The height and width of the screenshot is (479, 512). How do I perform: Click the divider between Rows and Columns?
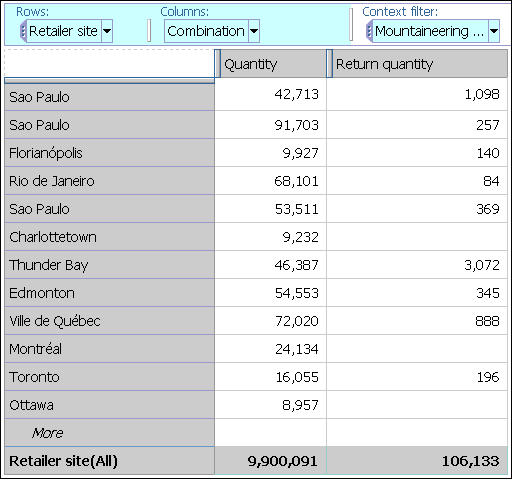pyautogui.click(x=149, y=31)
